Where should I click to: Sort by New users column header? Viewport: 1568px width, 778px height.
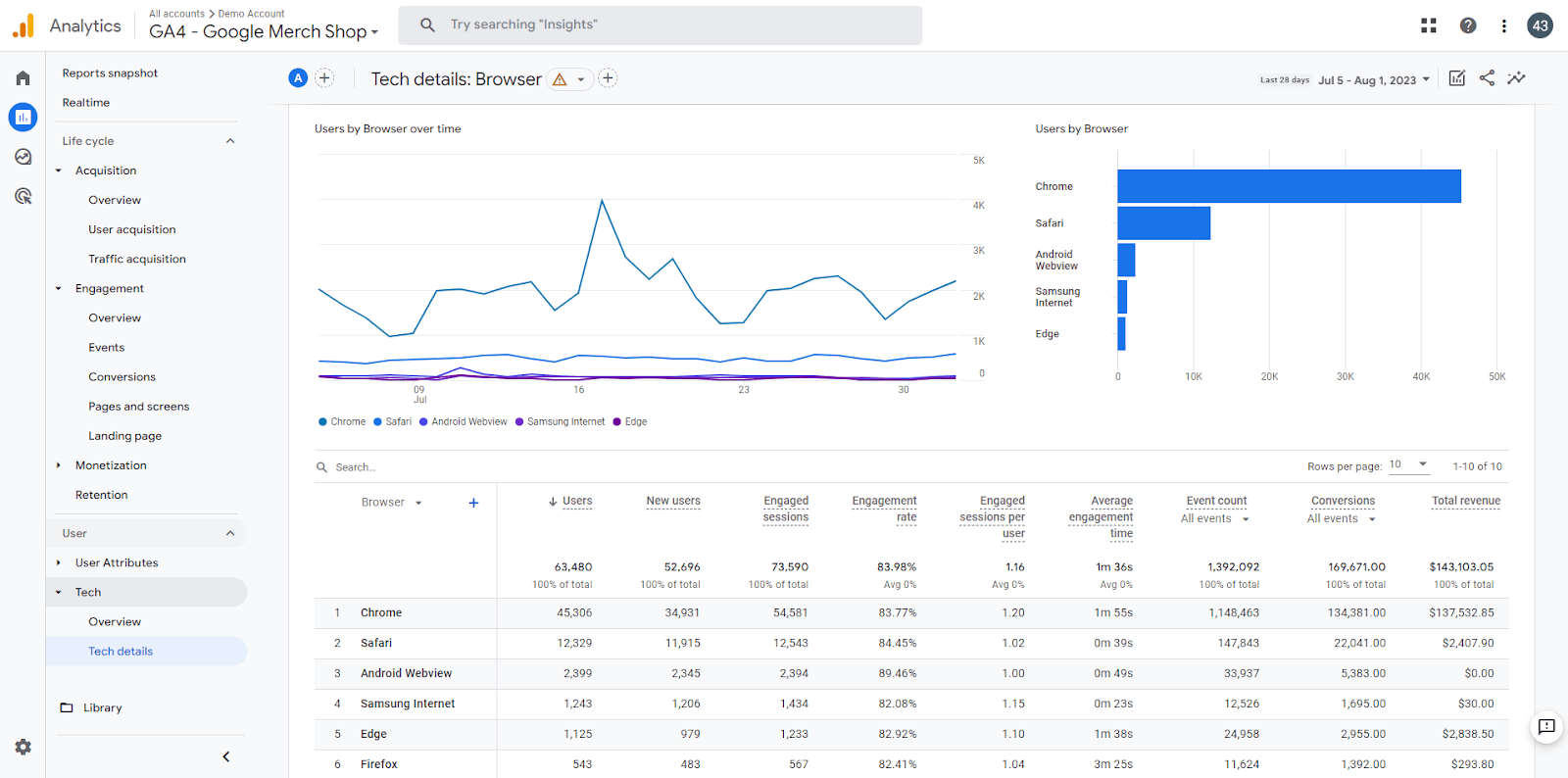673,501
